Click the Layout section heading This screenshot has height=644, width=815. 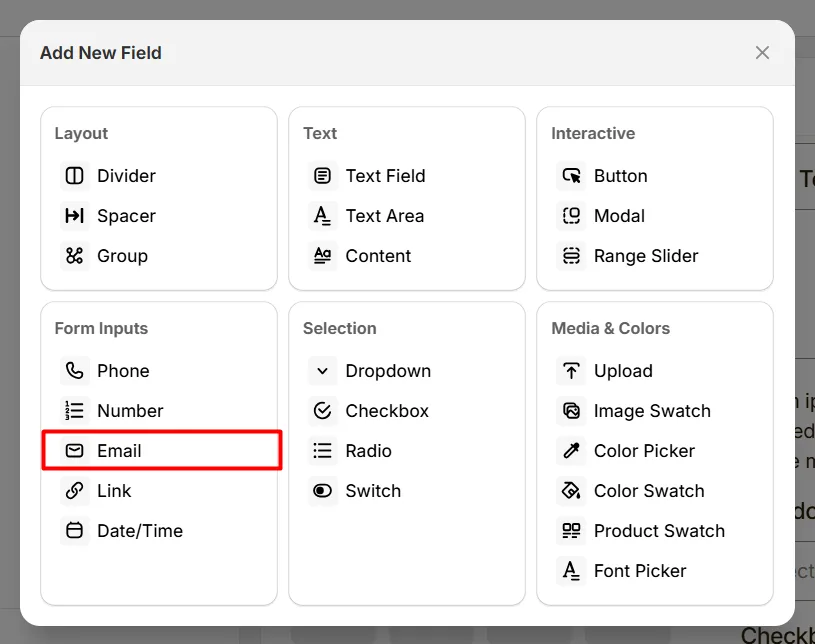coord(81,134)
